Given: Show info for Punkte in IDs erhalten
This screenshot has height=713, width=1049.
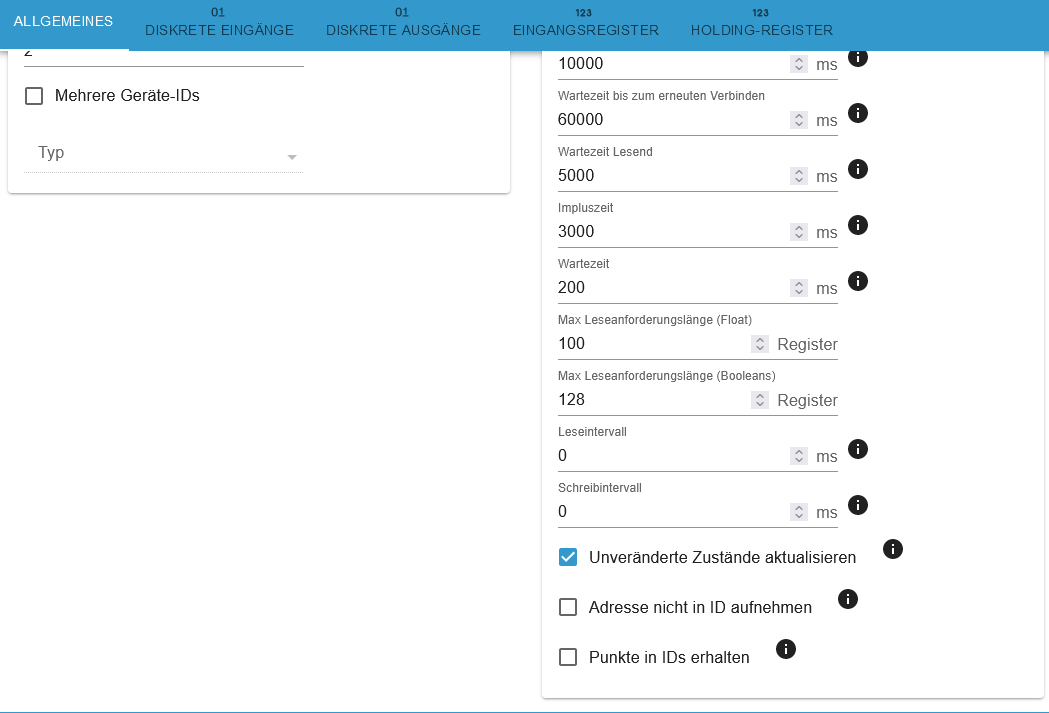Looking at the screenshot, I should pos(786,649).
